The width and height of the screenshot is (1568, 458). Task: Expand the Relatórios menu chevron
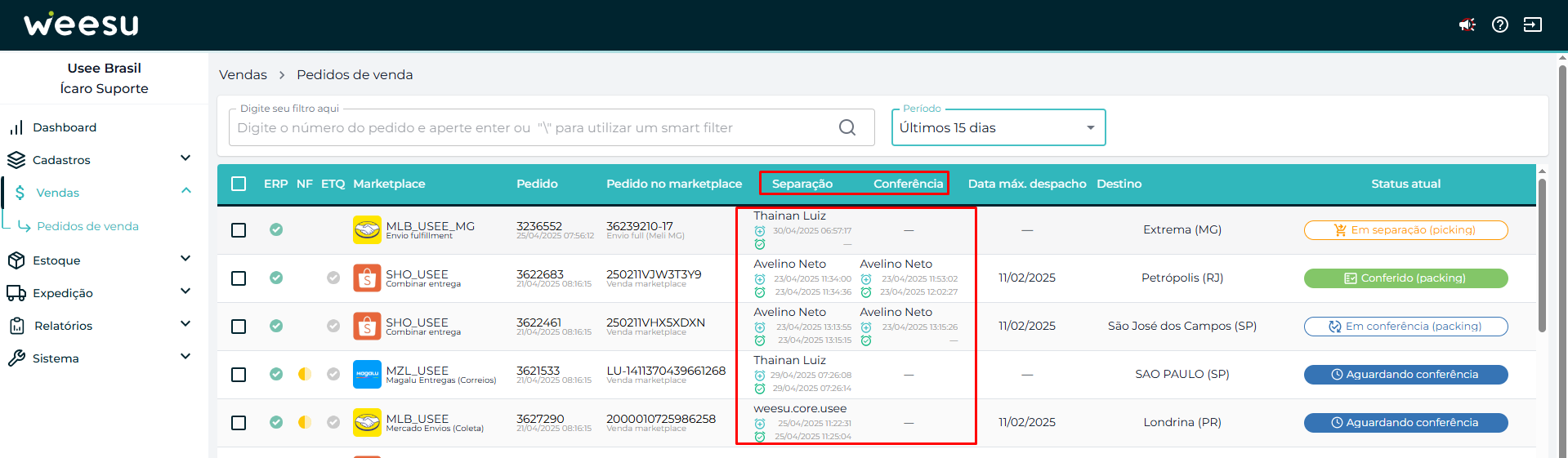(185, 324)
